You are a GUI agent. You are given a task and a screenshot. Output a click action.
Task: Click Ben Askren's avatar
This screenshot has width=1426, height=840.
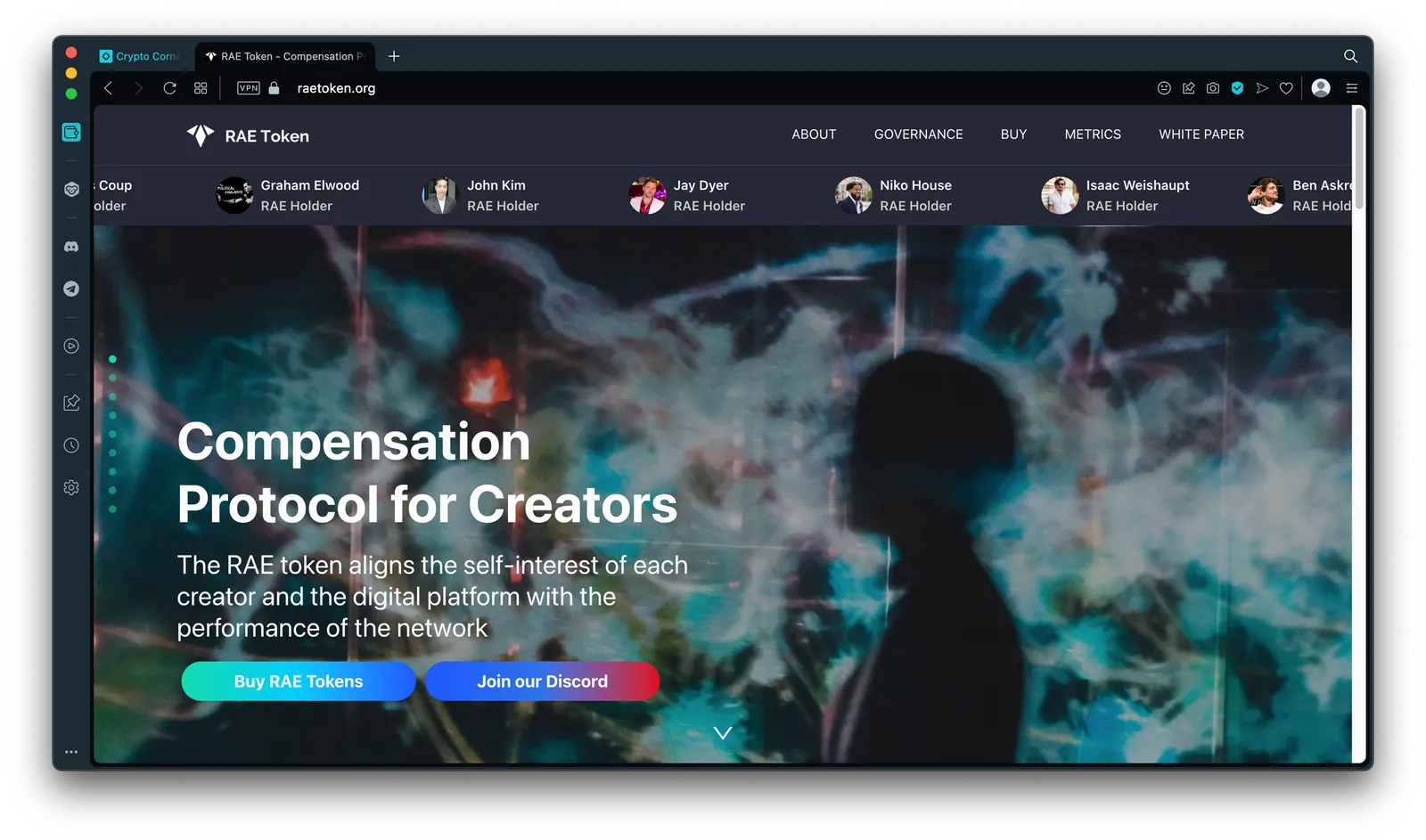tap(1266, 195)
